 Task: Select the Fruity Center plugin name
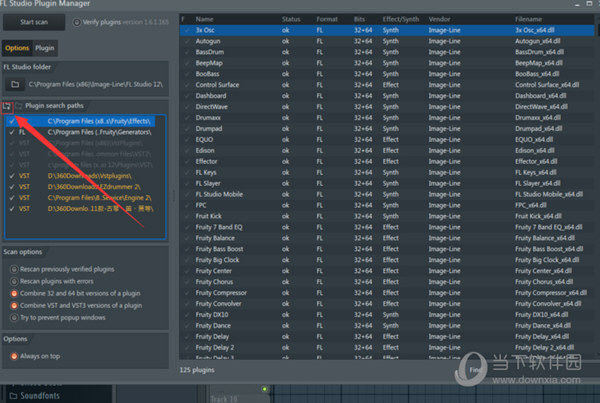(x=214, y=271)
